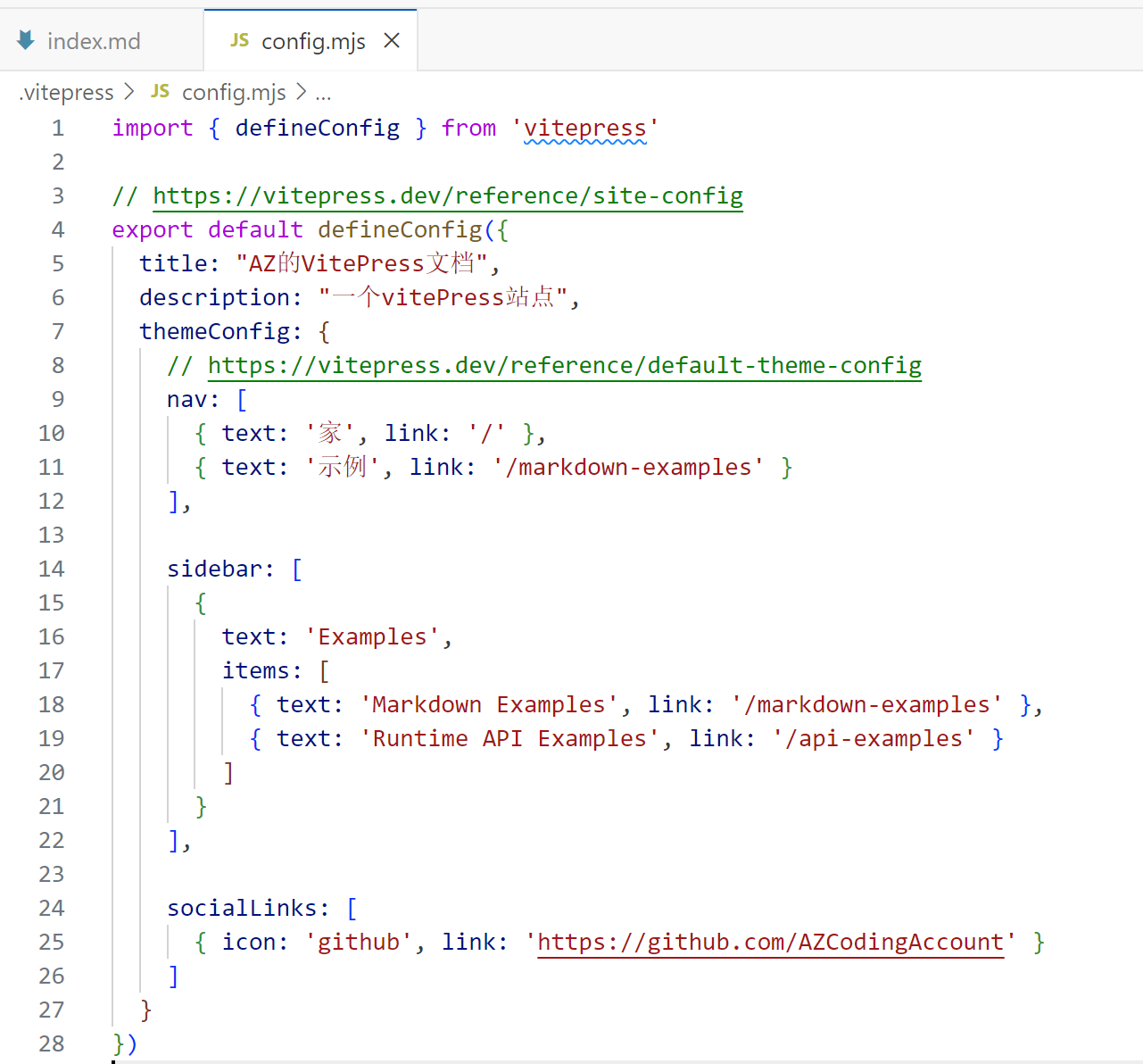Open the vitepress.dev site-config reference link

click(447, 195)
